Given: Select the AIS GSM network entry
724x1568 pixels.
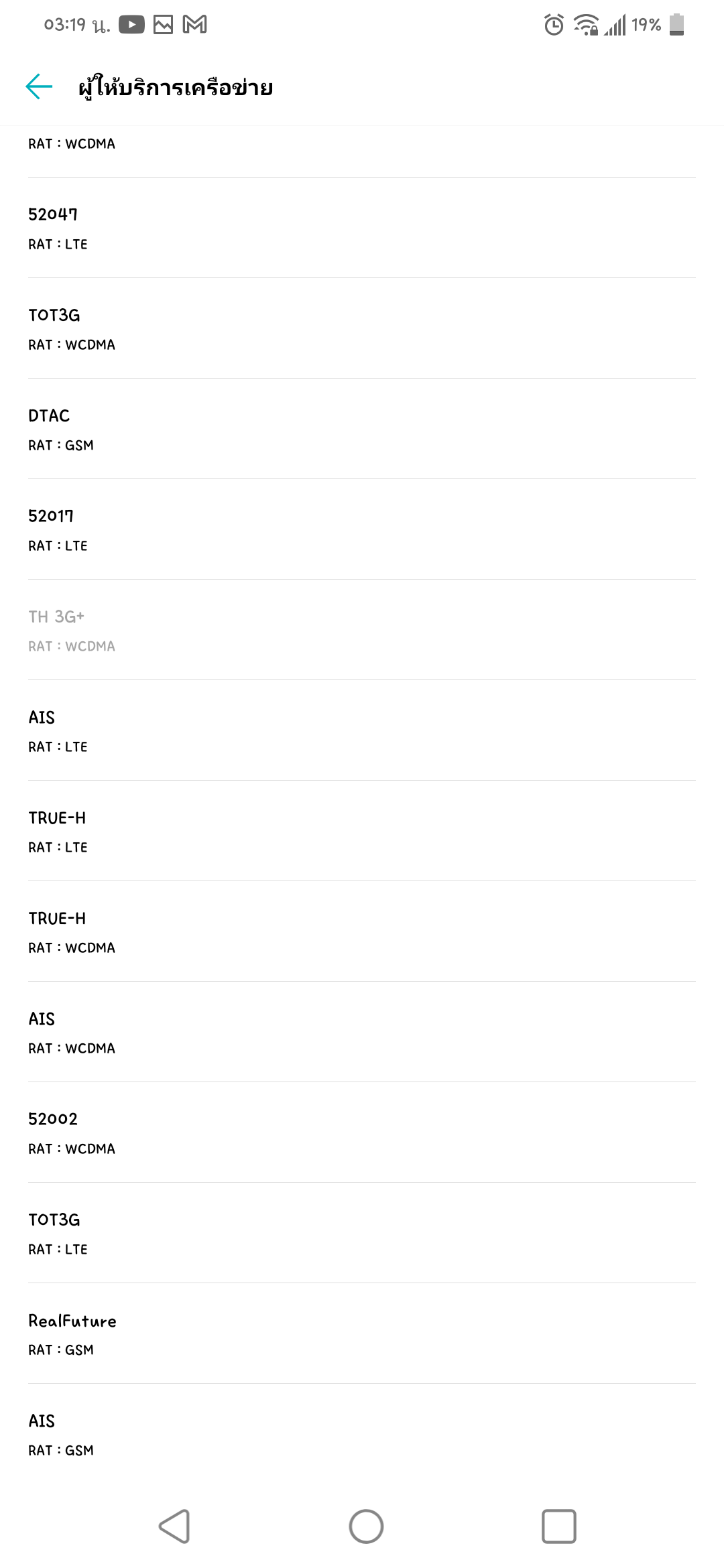Looking at the screenshot, I should tap(362, 1434).
